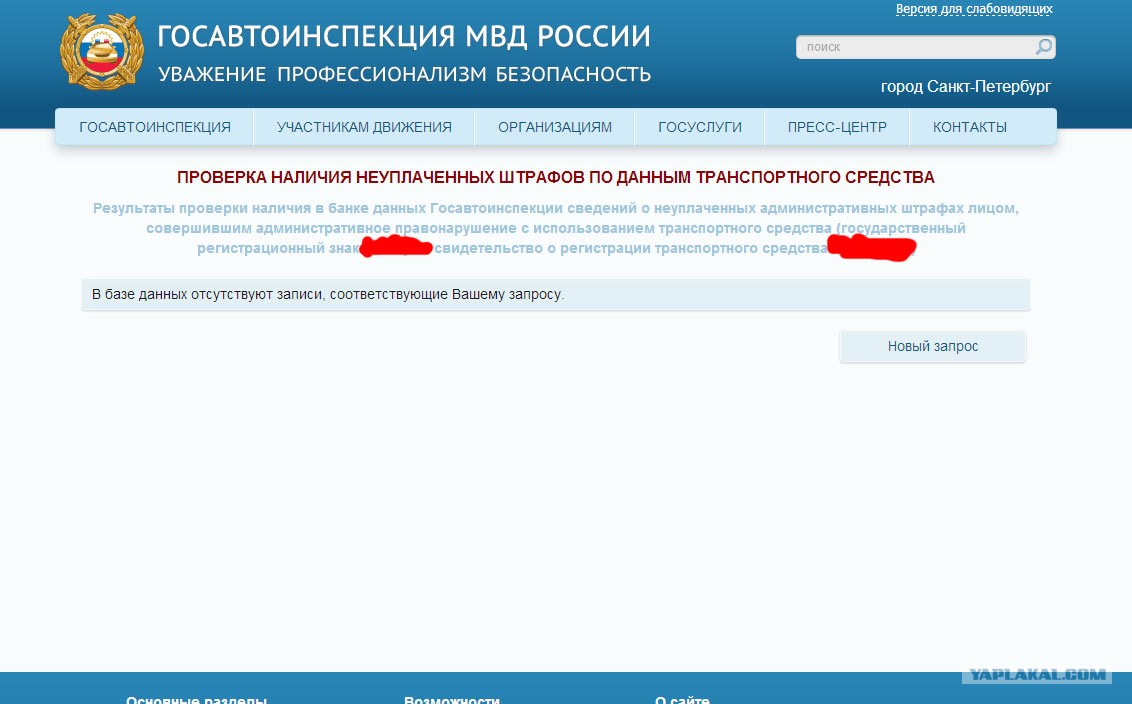Select город Санкт-Петербург region link
The height and width of the screenshot is (704, 1132).
965,87
